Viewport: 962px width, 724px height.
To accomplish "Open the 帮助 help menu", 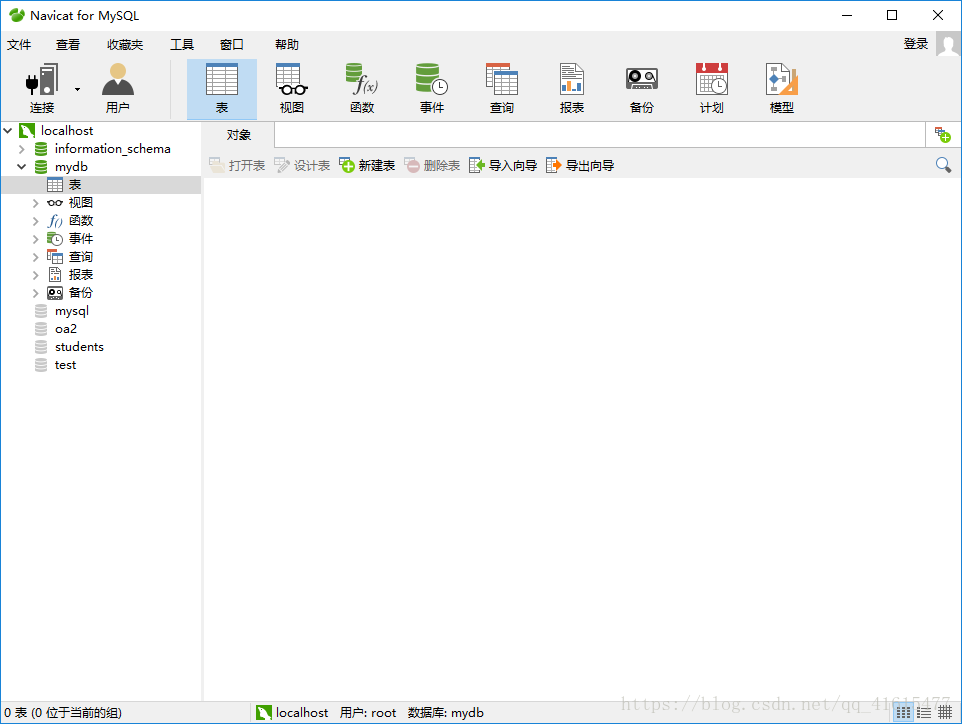I will pos(287,45).
